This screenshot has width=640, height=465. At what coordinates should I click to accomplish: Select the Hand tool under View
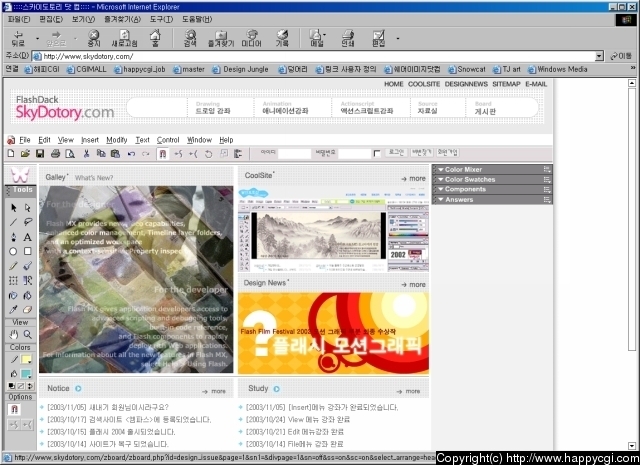13,335
